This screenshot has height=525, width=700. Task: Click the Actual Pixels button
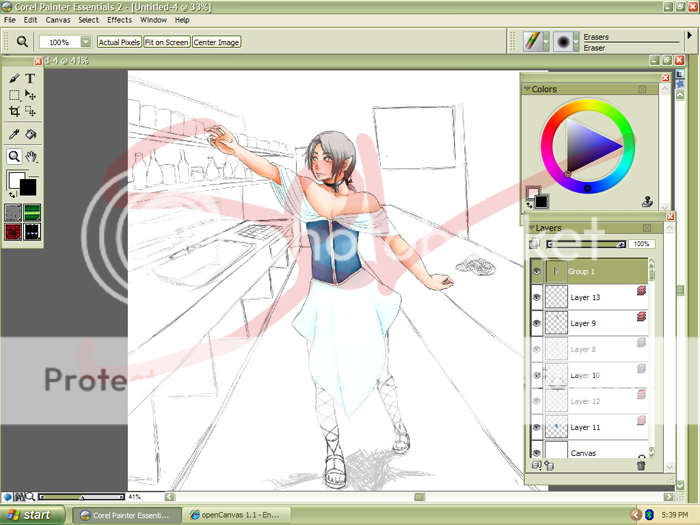119,42
